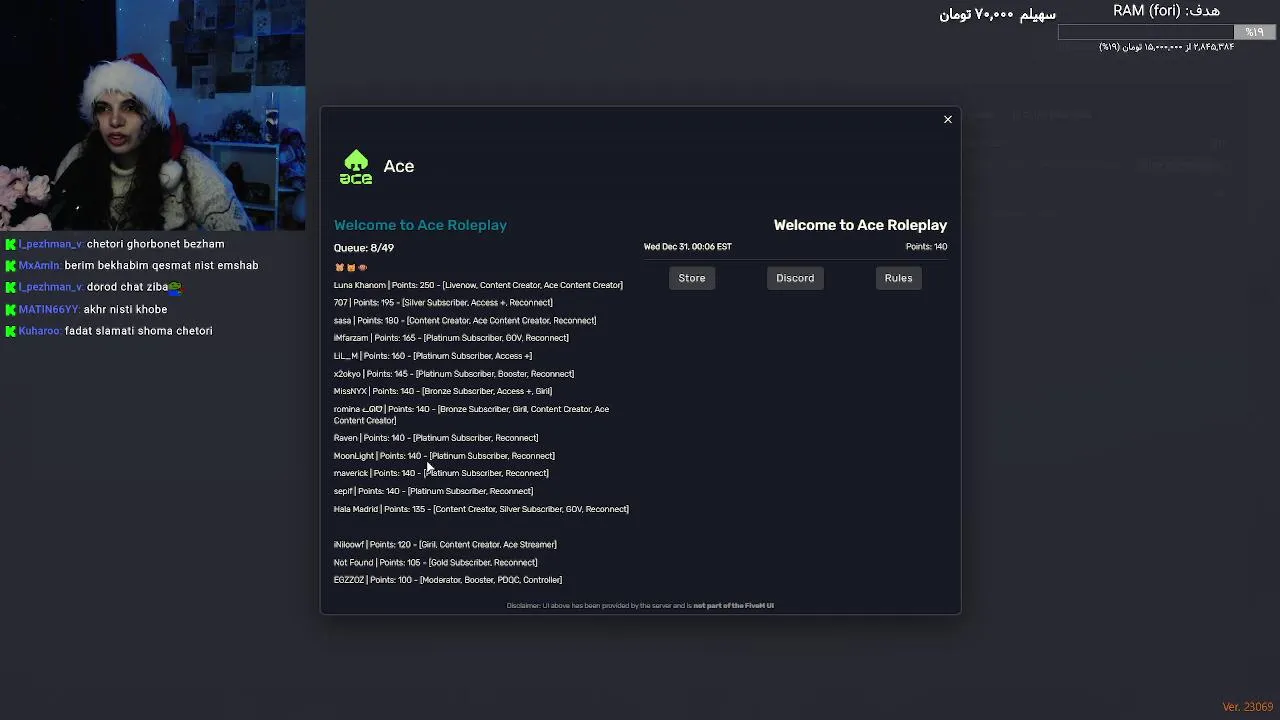
Task: Click the Hala Madrid queue entry
Action: (x=481, y=509)
